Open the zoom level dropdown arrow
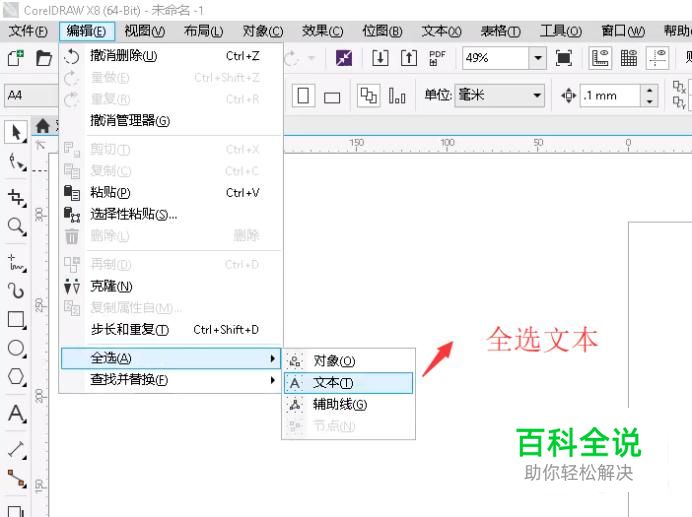This screenshot has height=517, width=692. (538, 58)
